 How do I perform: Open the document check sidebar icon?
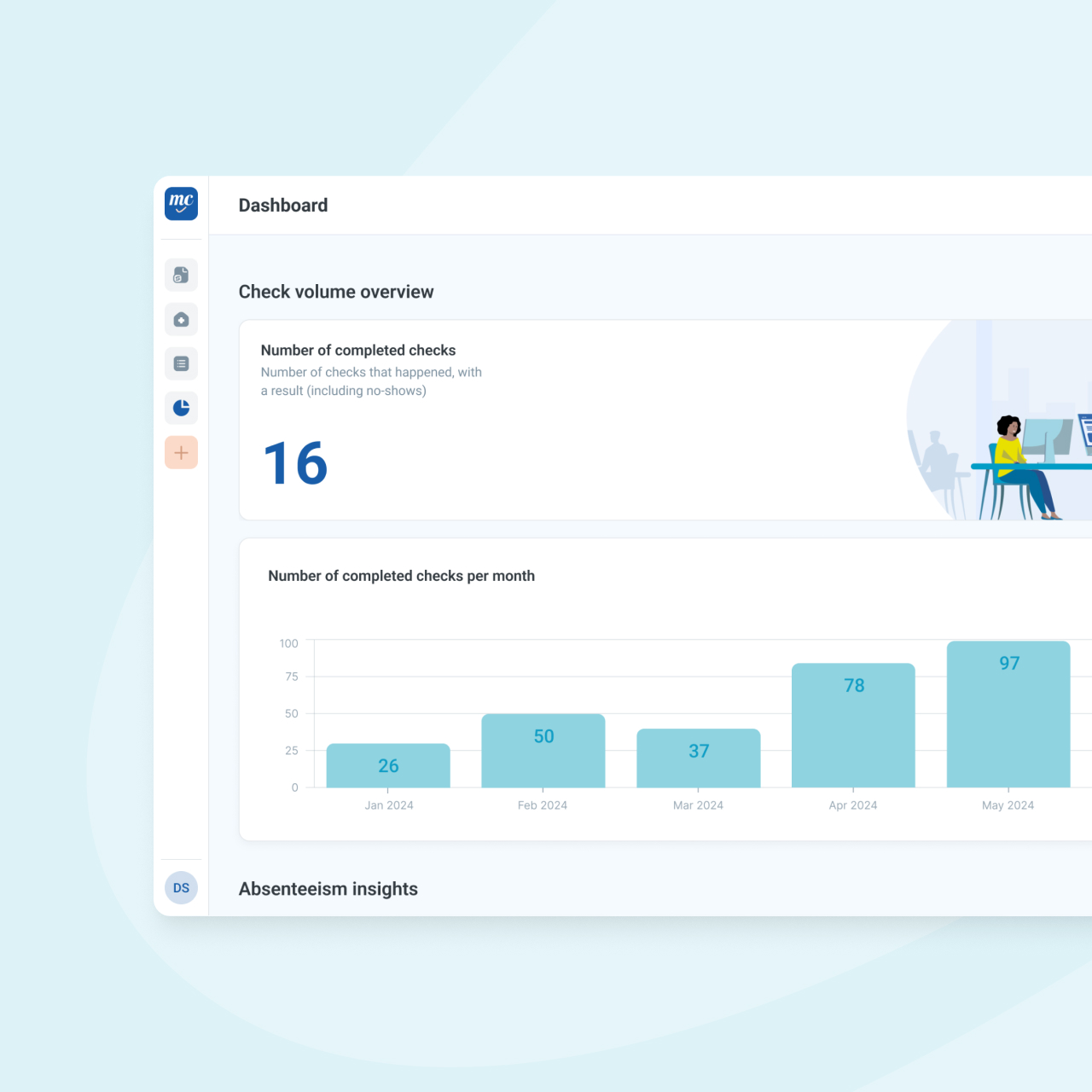(x=181, y=275)
